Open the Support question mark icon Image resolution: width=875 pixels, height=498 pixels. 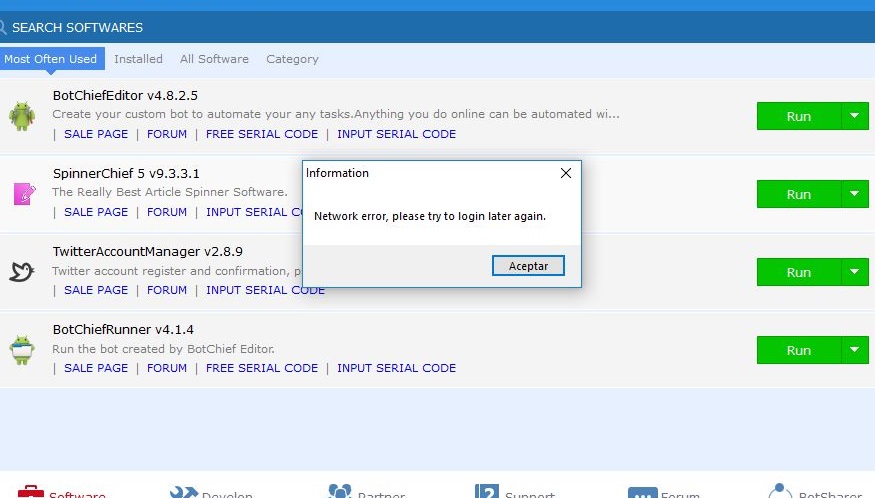pyautogui.click(x=487, y=492)
